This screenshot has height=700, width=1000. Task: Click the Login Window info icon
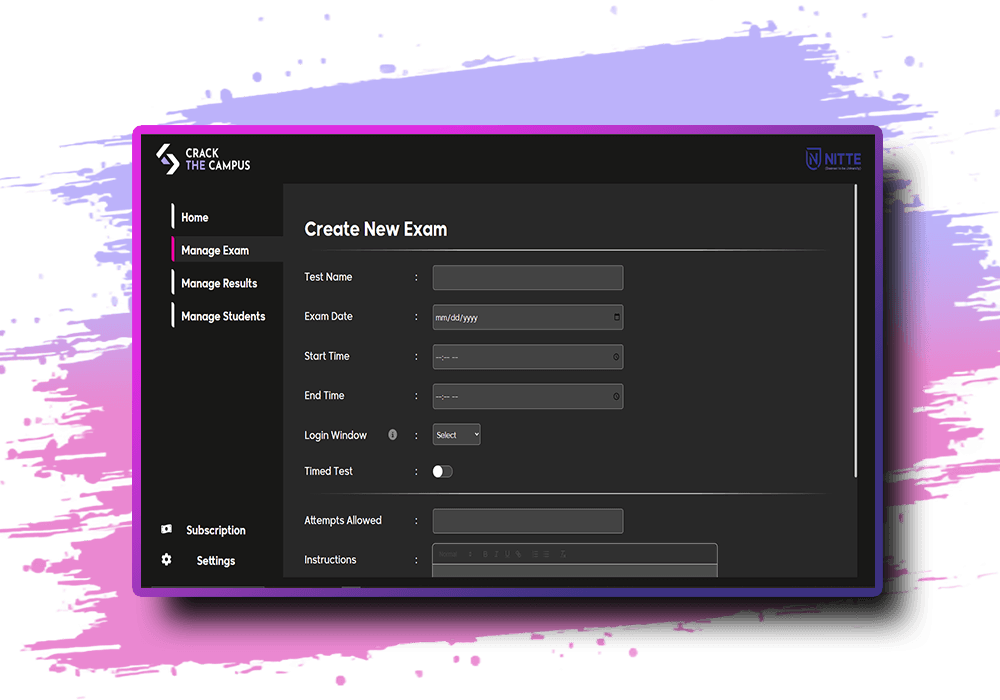393,435
